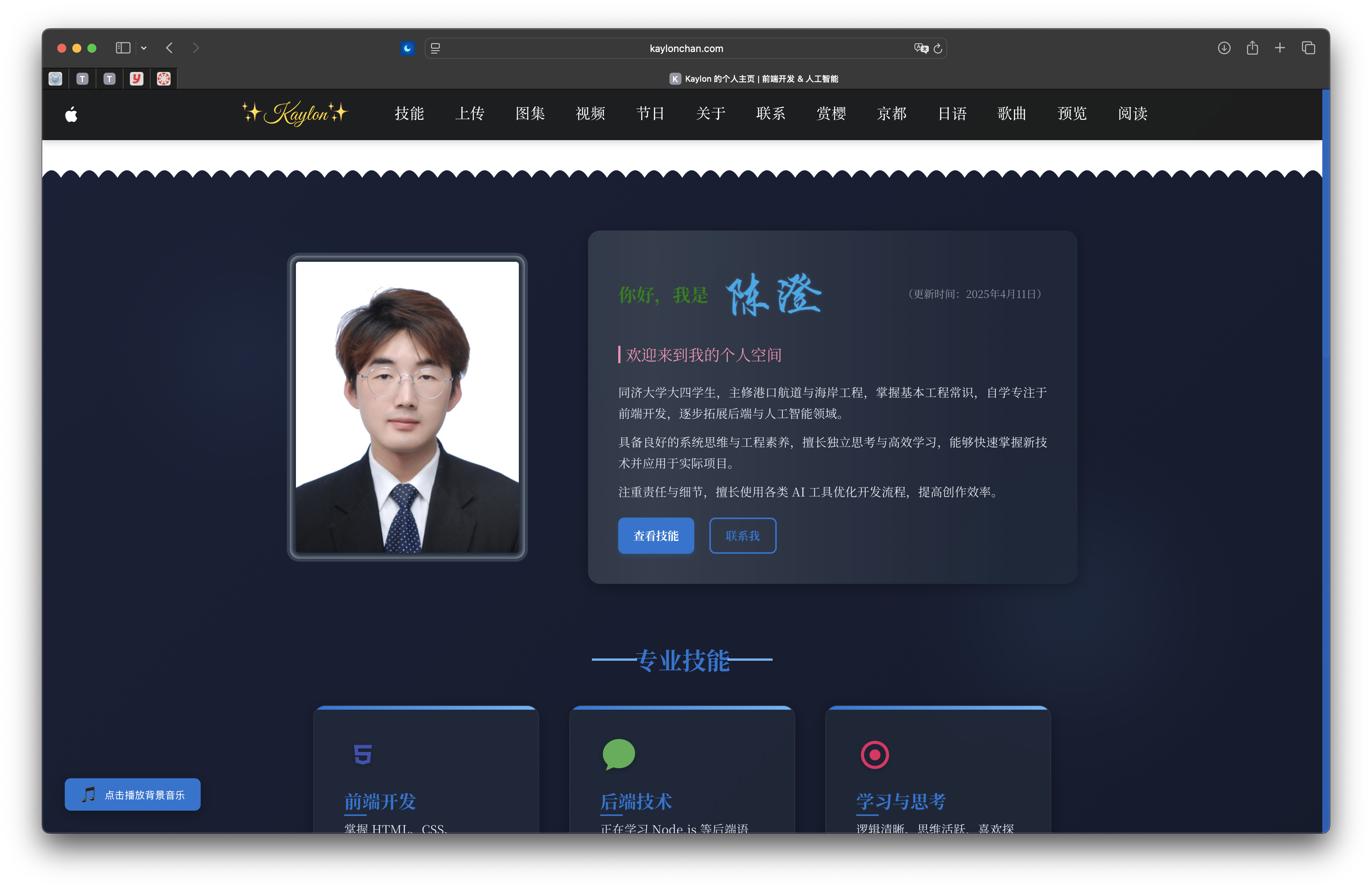
Task: Open the 技能 nav item
Action: point(409,113)
